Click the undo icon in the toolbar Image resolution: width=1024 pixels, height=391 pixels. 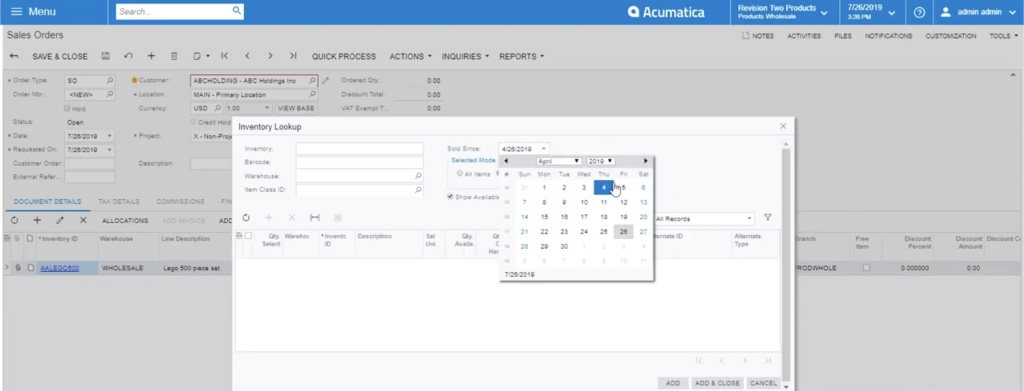[129, 56]
